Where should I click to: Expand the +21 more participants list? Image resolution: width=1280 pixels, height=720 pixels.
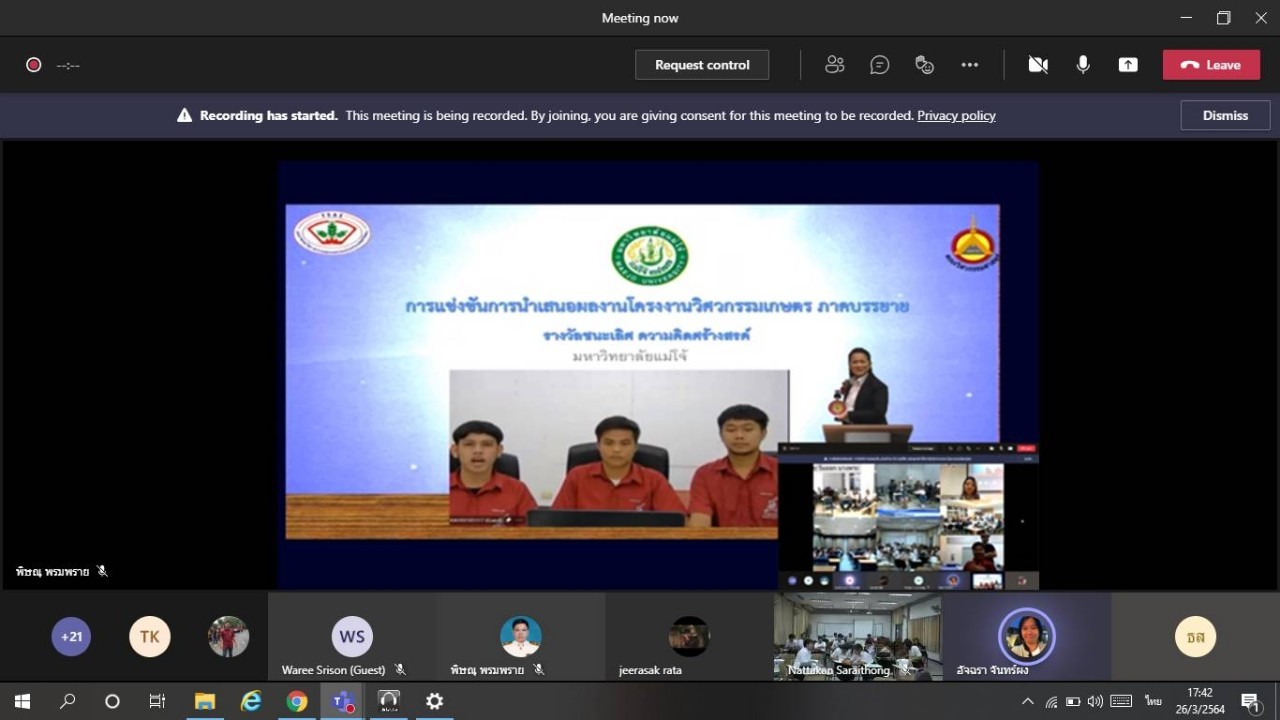click(71, 636)
